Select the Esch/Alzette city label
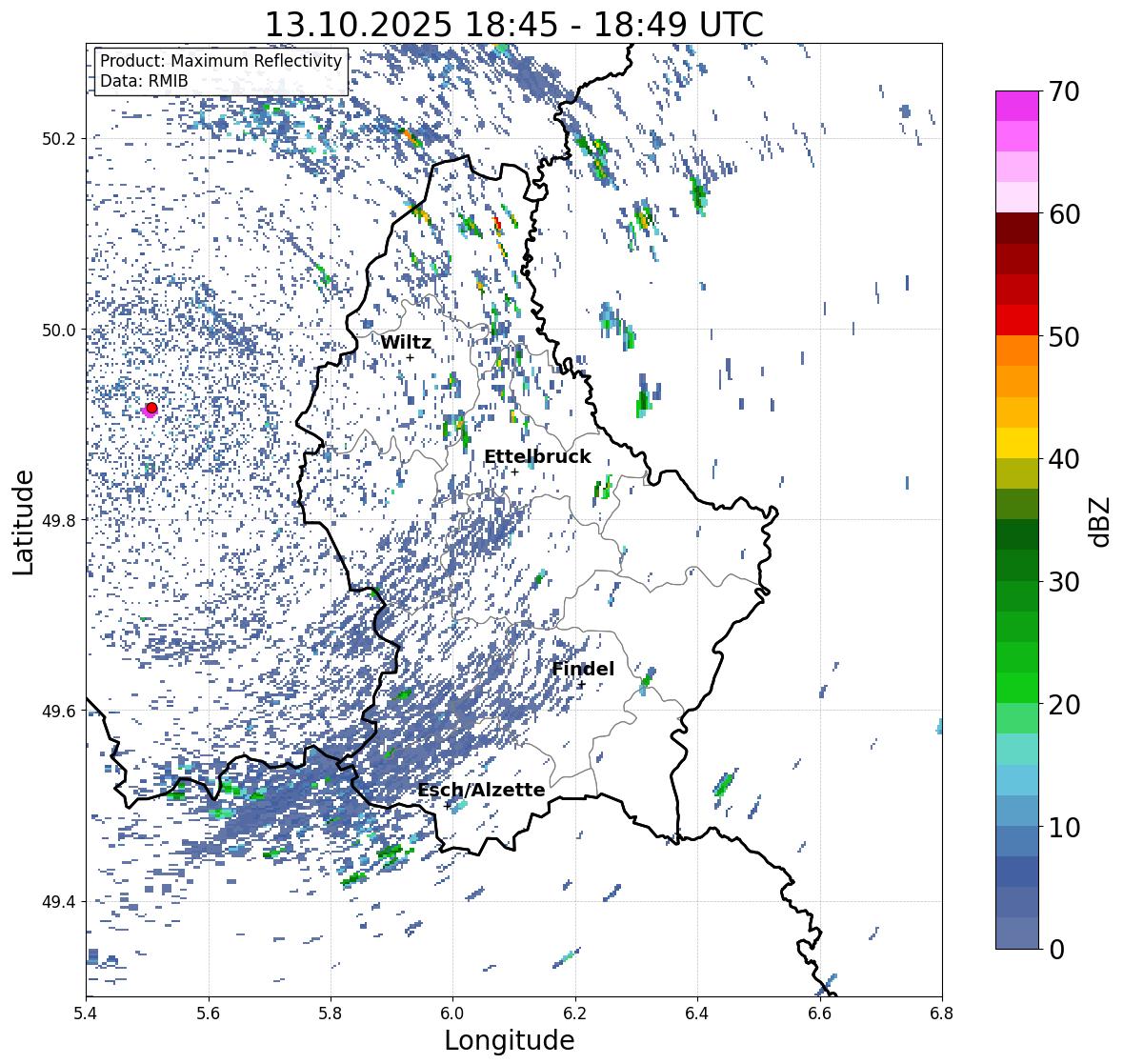The image size is (1123, 1064). click(481, 791)
